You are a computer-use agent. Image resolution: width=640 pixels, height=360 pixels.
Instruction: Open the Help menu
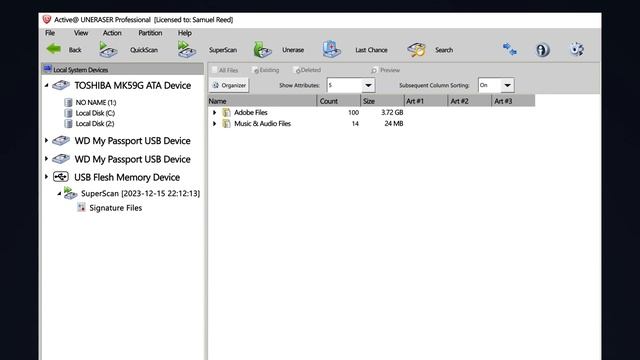point(184,33)
